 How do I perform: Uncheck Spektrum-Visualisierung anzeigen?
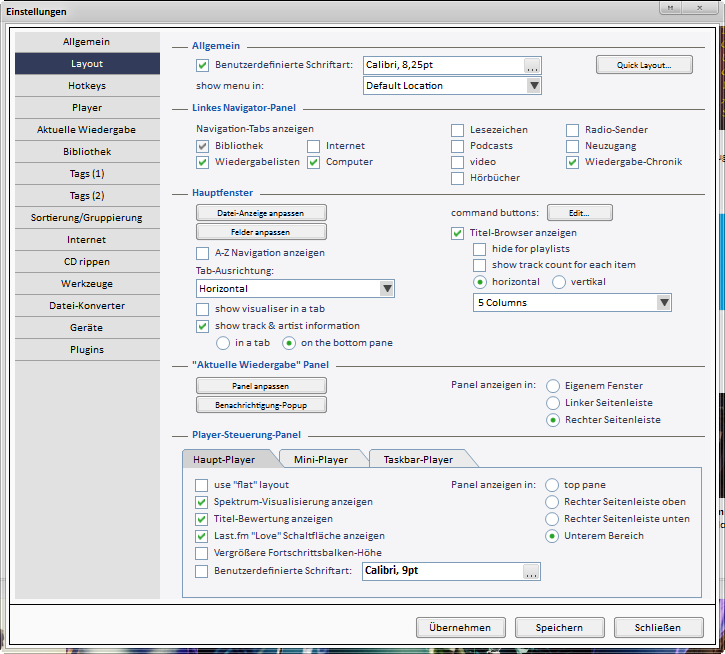202,502
